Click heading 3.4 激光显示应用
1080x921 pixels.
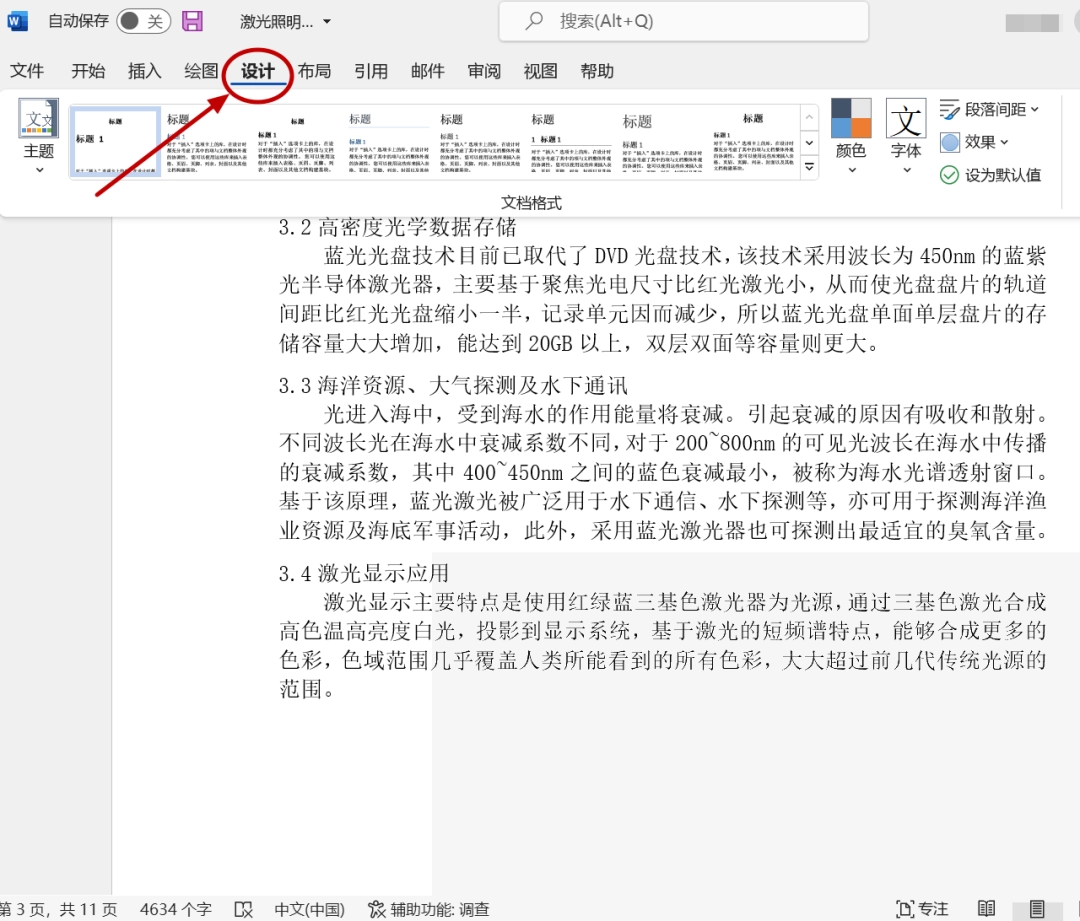(x=364, y=572)
